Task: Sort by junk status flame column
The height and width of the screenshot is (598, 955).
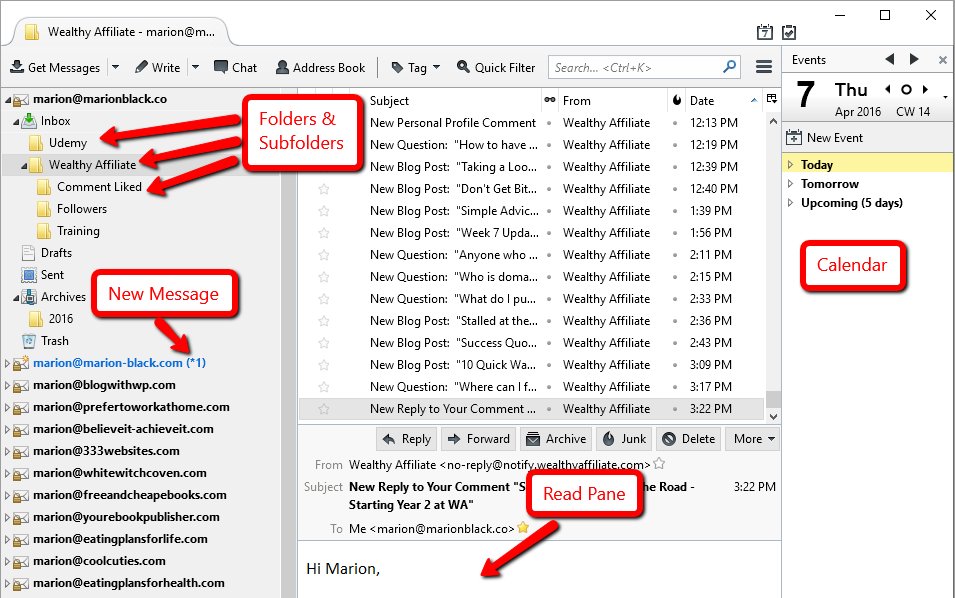Action: [677, 100]
